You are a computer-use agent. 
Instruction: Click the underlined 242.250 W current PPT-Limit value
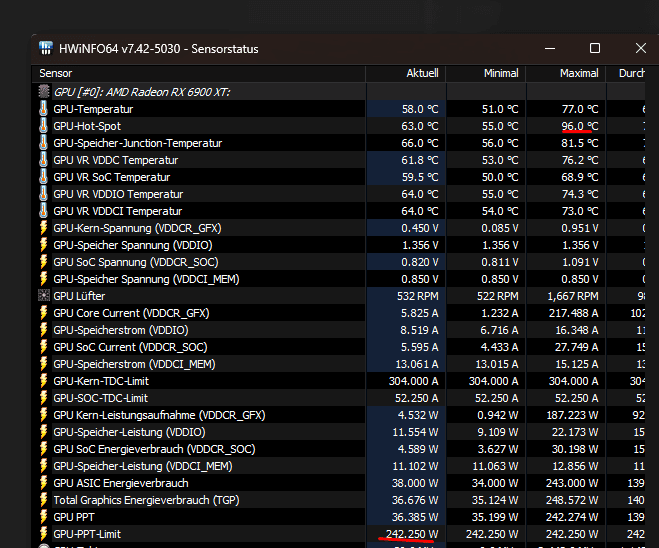click(412, 534)
